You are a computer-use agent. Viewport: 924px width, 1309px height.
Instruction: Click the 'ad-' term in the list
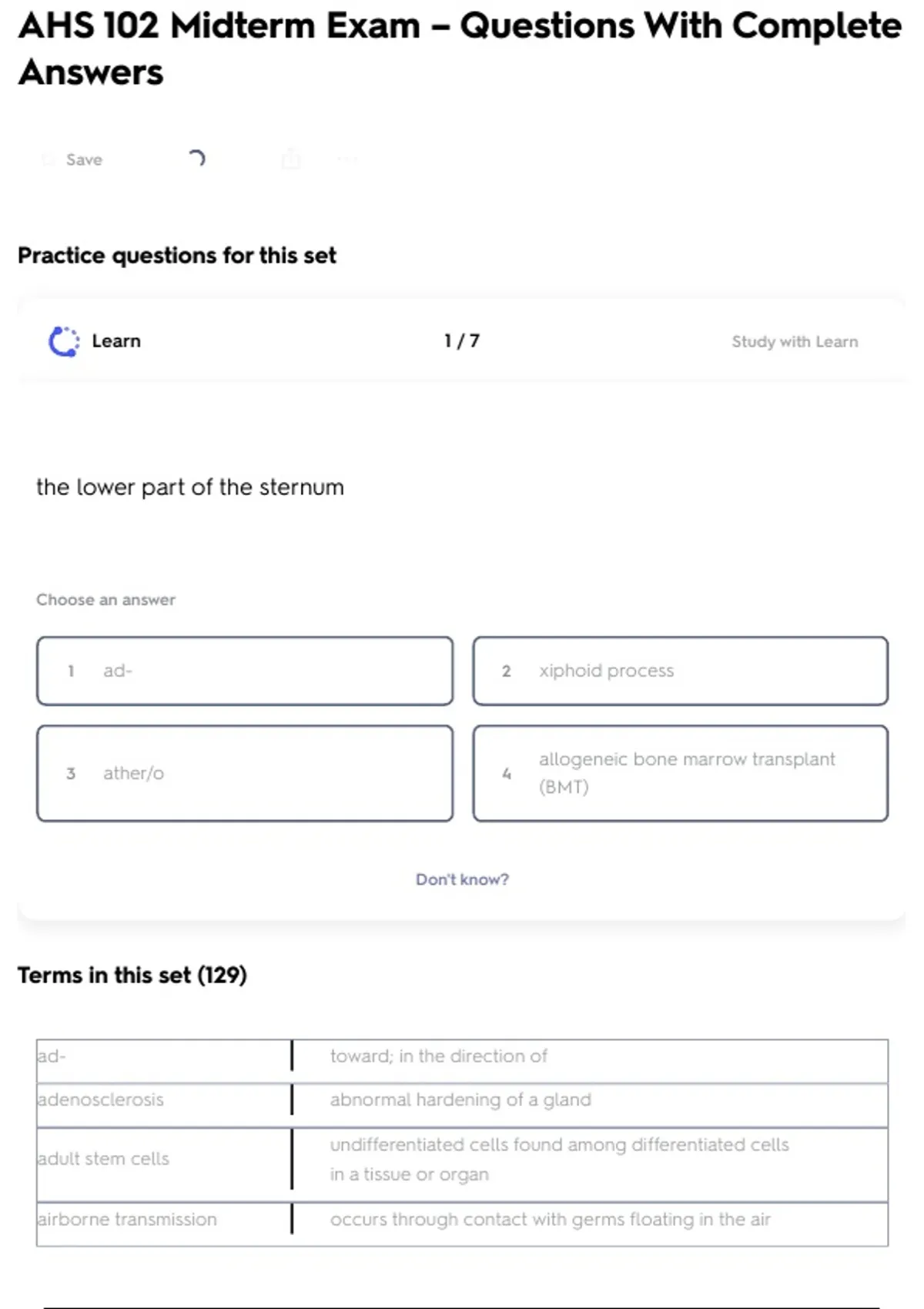click(x=52, y=1056)
